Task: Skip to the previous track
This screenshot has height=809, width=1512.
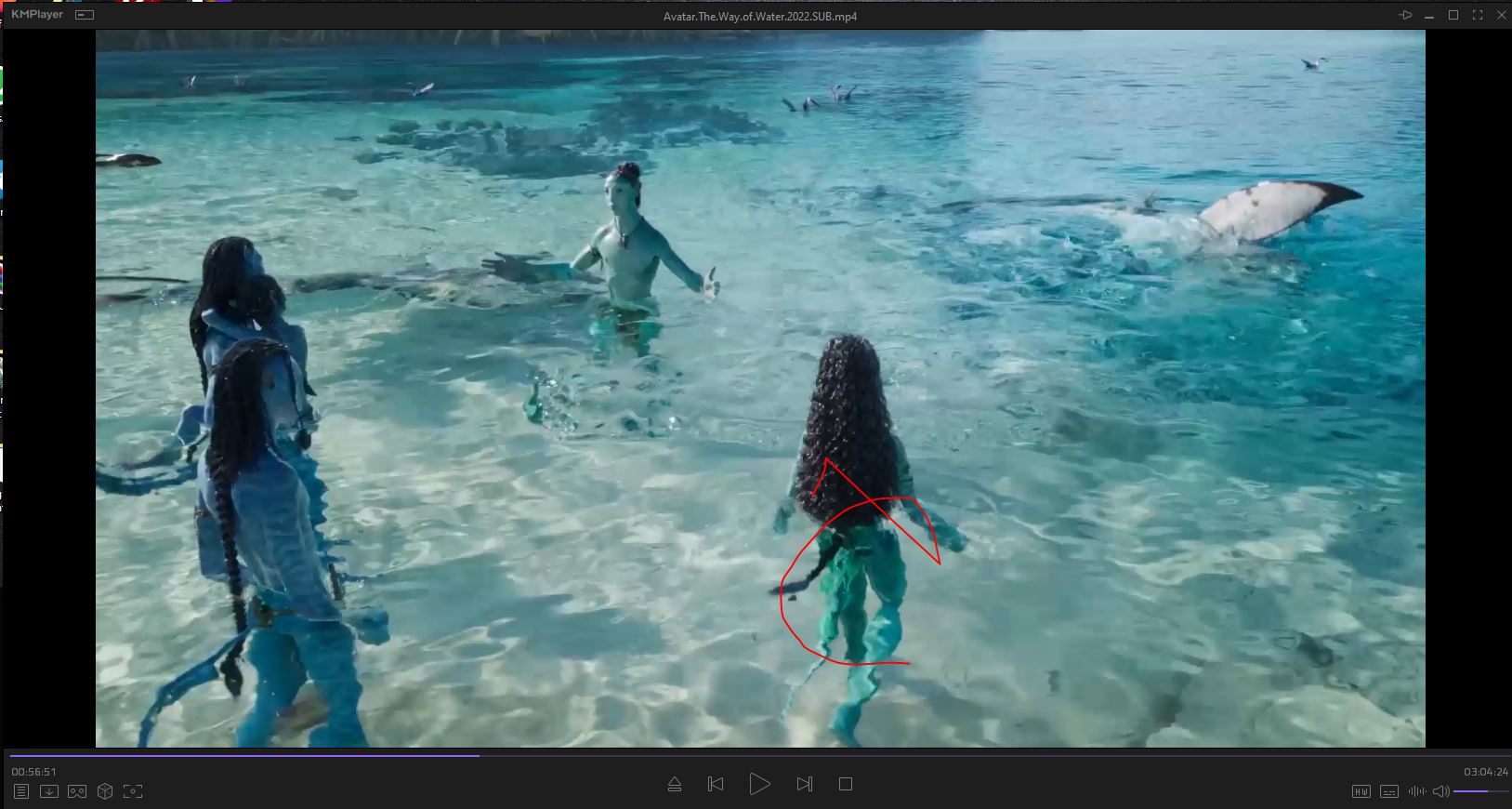Action: [x=716, y=784]
